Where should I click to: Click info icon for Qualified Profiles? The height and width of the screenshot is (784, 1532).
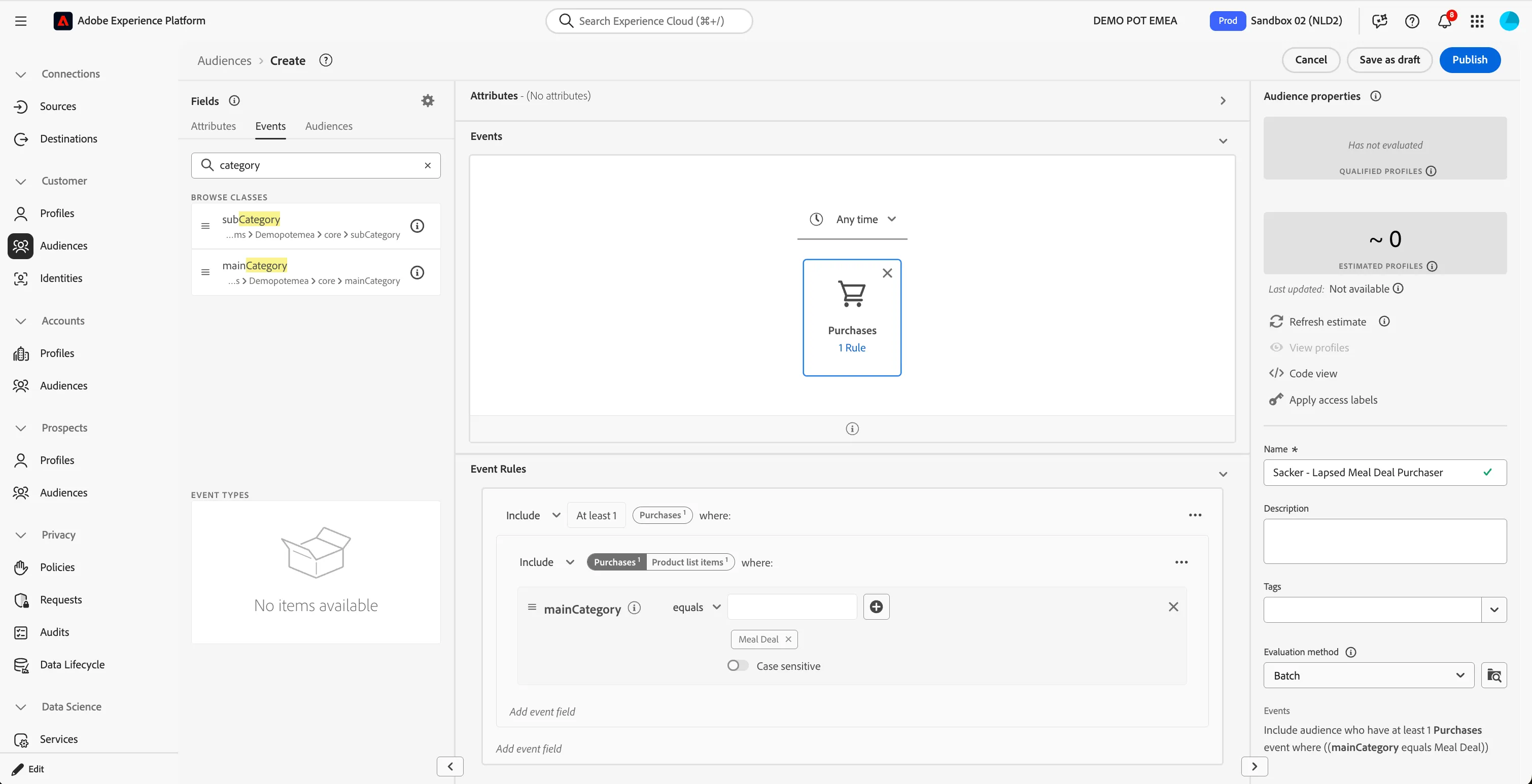pyautogui.click(x=1432, y=171)
